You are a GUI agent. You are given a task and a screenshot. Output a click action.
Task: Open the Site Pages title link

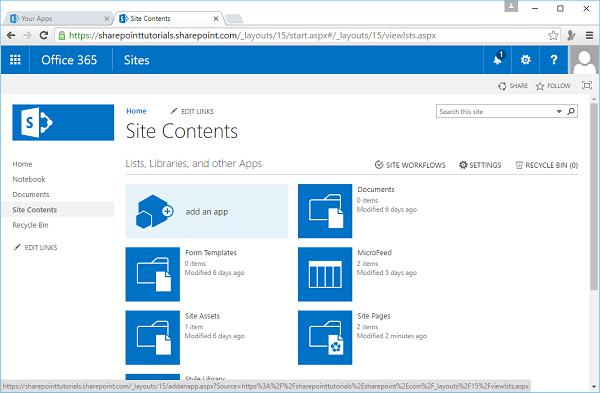point(374,316)
